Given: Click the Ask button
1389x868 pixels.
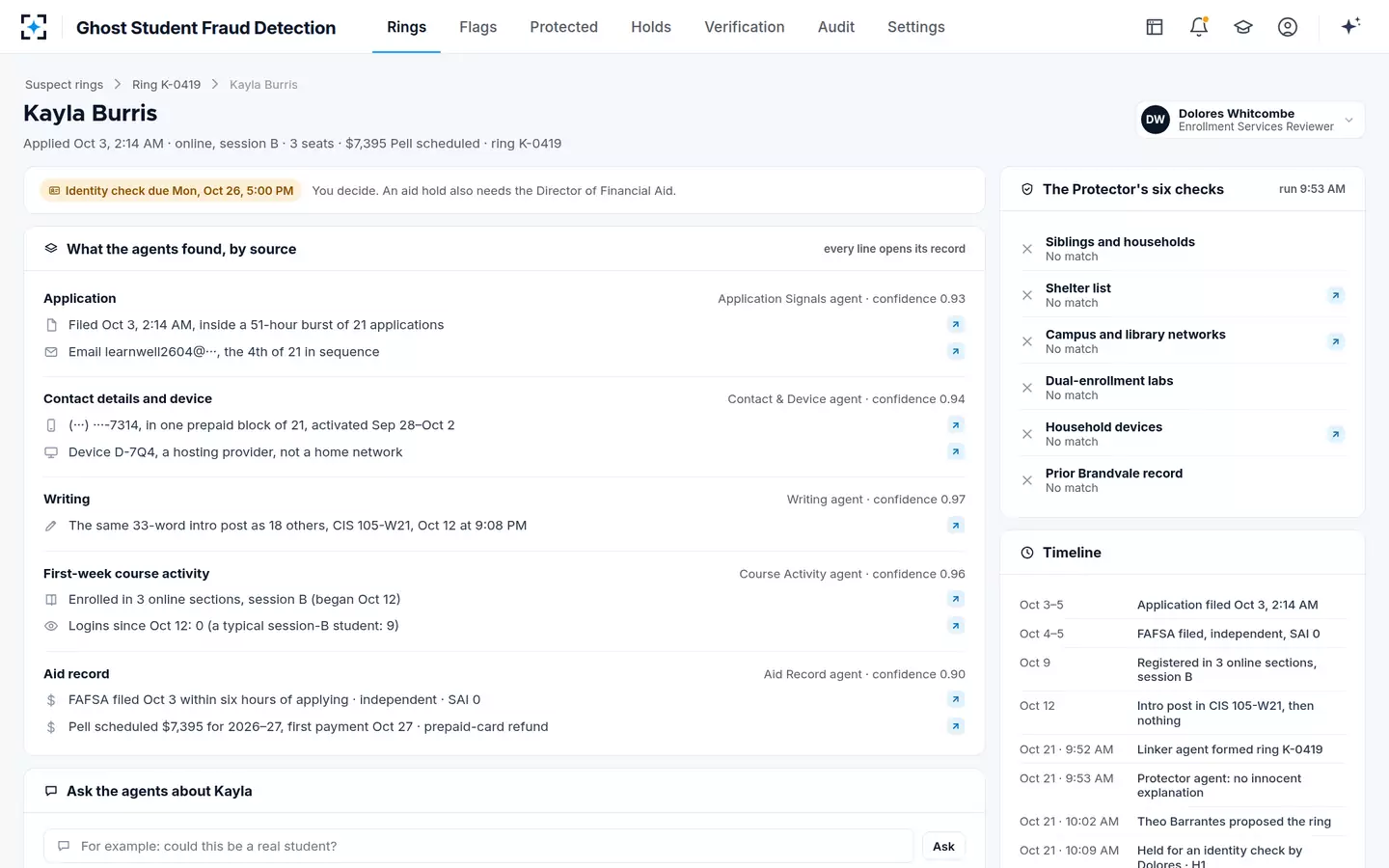Looking at the screenshot, I should click(943, 846).
